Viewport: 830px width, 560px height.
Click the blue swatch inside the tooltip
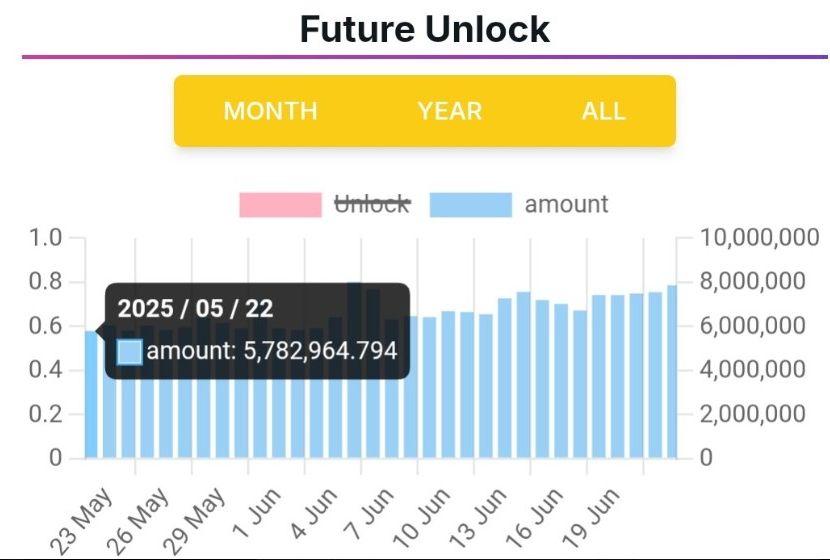[130, 352]
